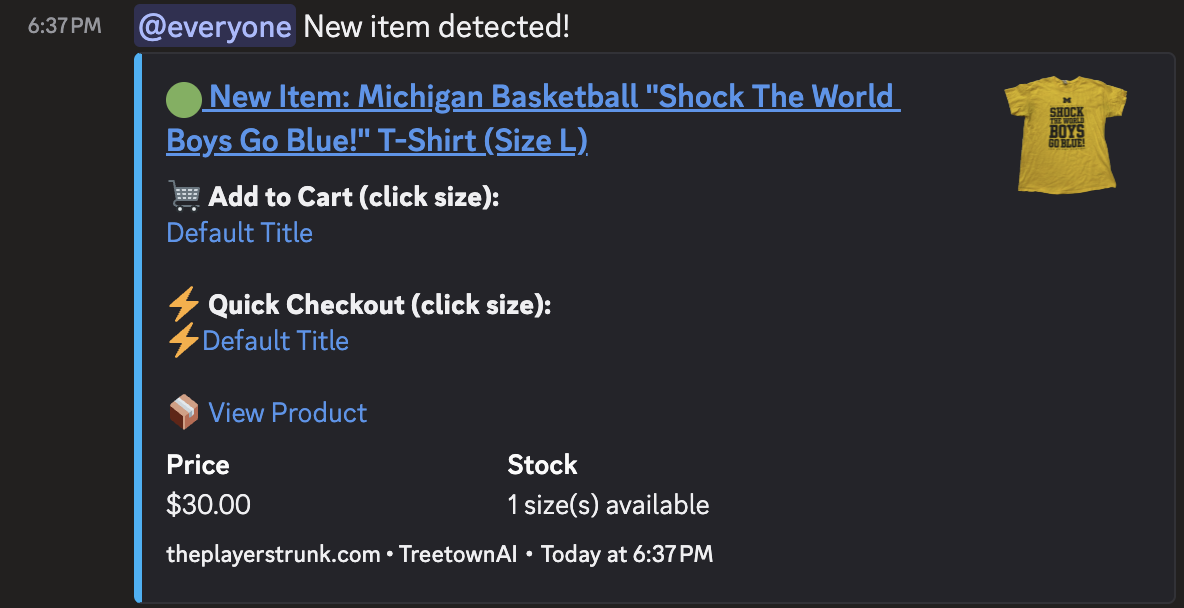
Task: Click the $30.00 price value
Action: point(209,505)
